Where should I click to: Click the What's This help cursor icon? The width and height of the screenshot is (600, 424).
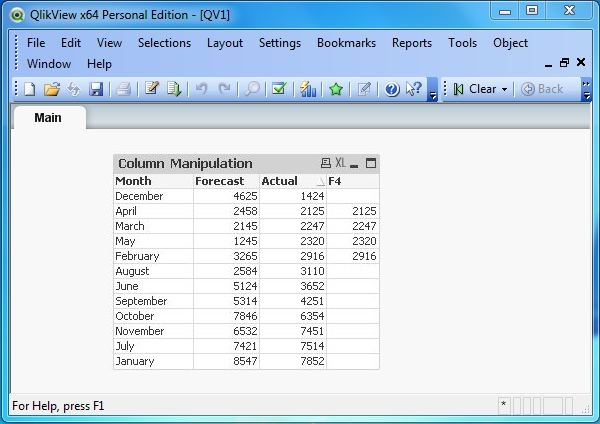pyautogui.click(x=414, y=89)
